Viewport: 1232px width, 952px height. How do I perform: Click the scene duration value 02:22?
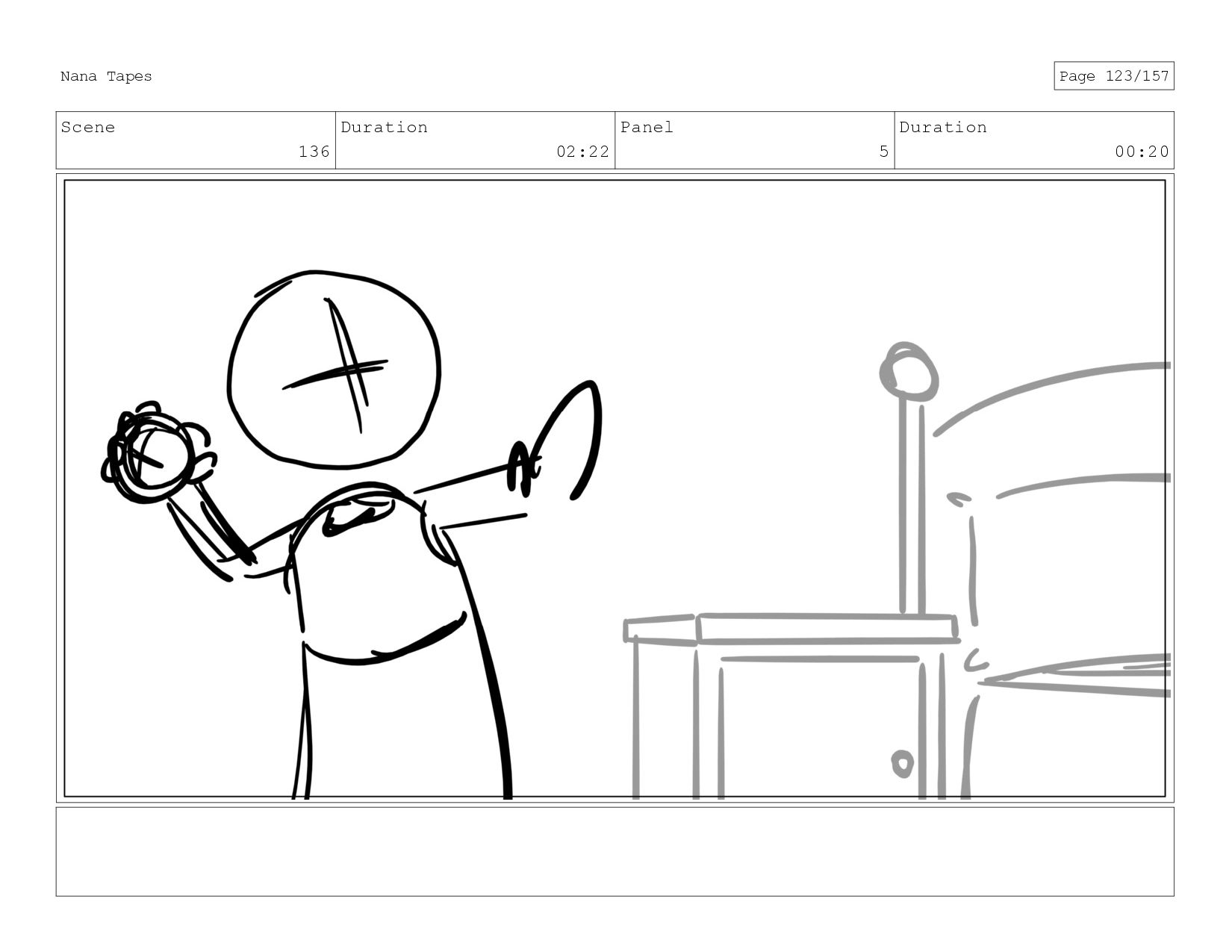[x=582, y=152]
